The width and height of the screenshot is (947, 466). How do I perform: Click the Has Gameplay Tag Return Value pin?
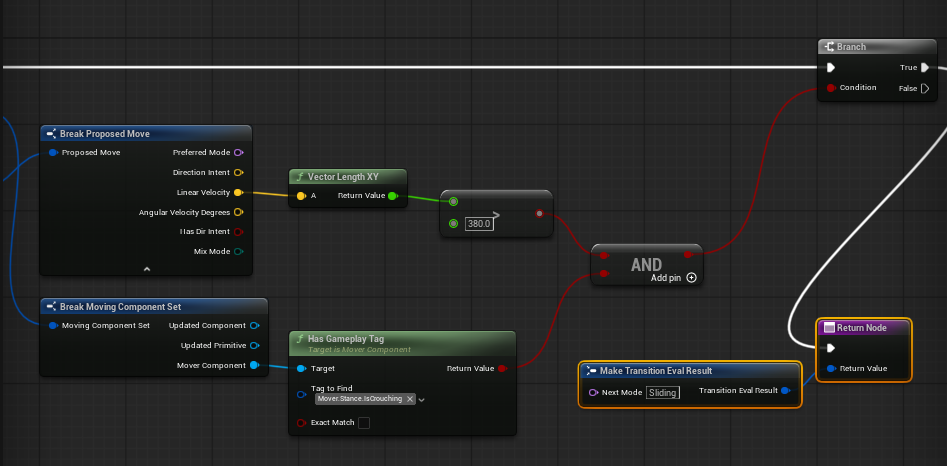502,368
